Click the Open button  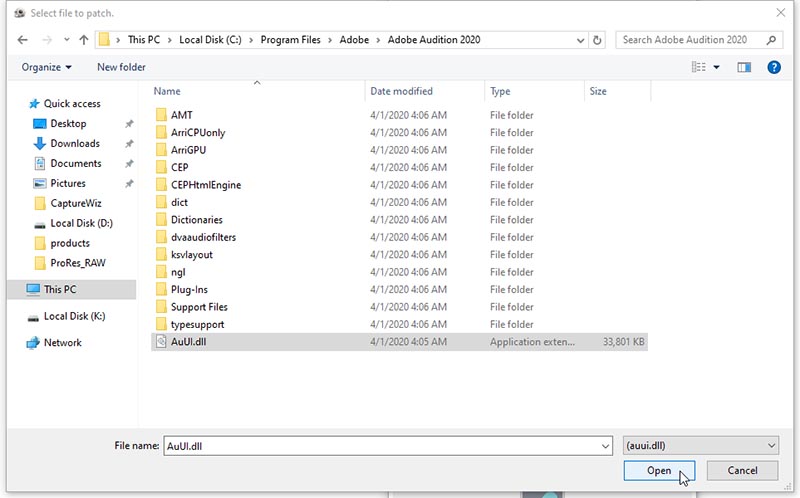659,470
